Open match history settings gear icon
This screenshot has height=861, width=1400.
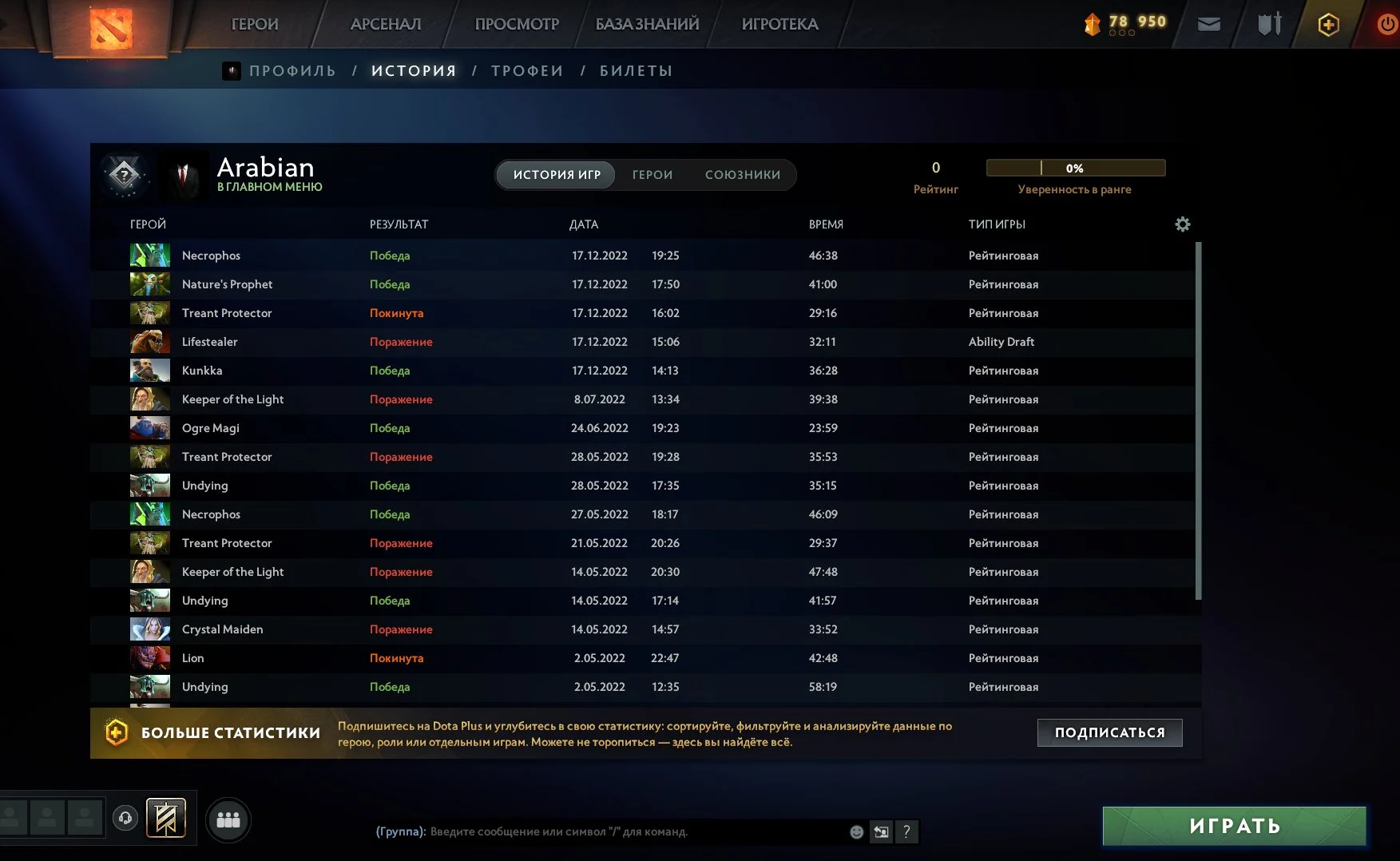pyautogui.click(x=1183, y=224)
